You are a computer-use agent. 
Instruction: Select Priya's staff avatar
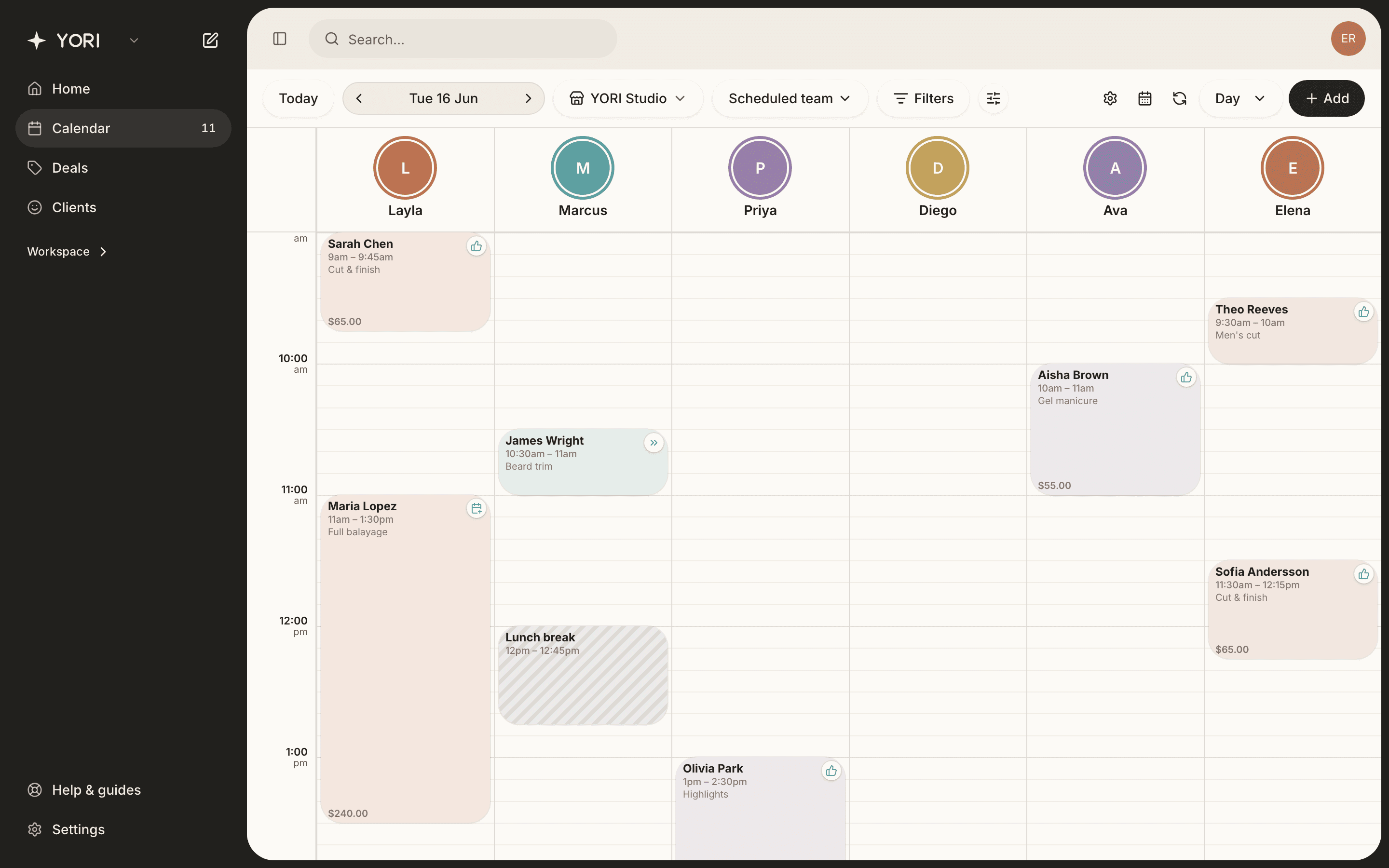coord(760,168)
